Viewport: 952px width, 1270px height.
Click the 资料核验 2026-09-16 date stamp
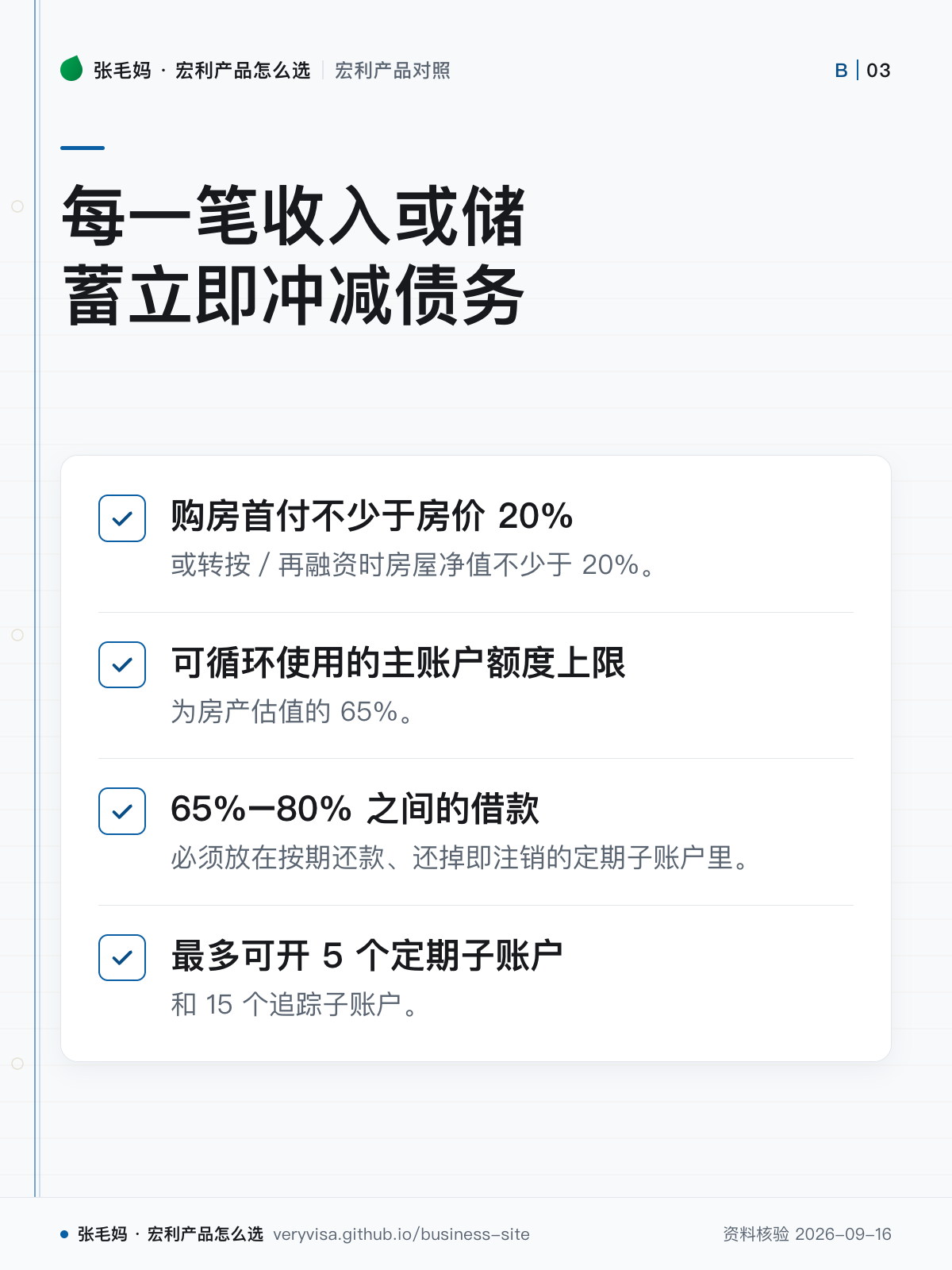click(807, 1234)
